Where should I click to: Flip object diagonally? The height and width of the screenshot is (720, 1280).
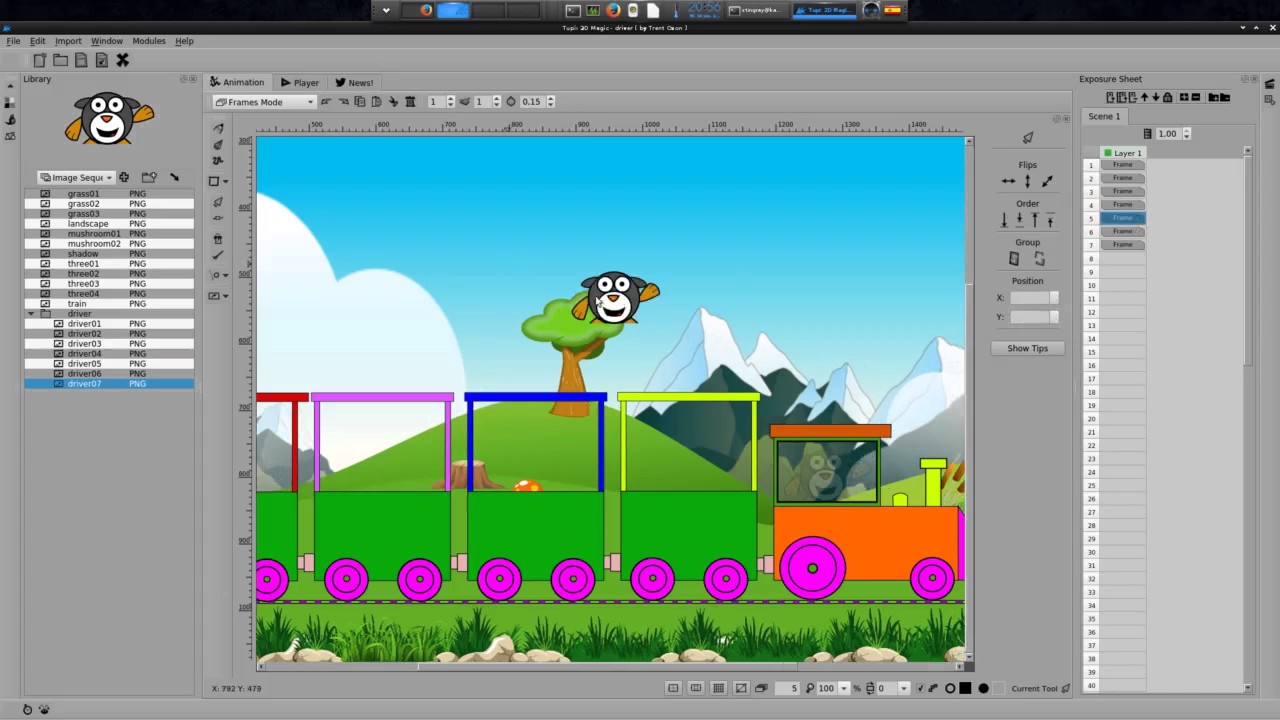coord(1047,181)
